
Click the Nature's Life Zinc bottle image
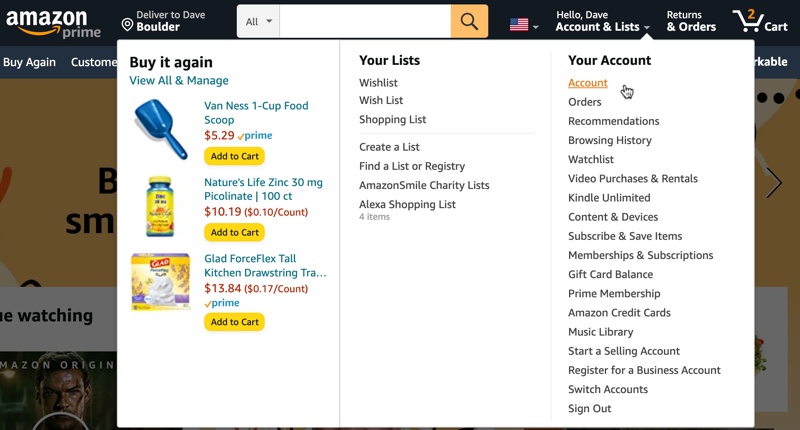[161, 206]
